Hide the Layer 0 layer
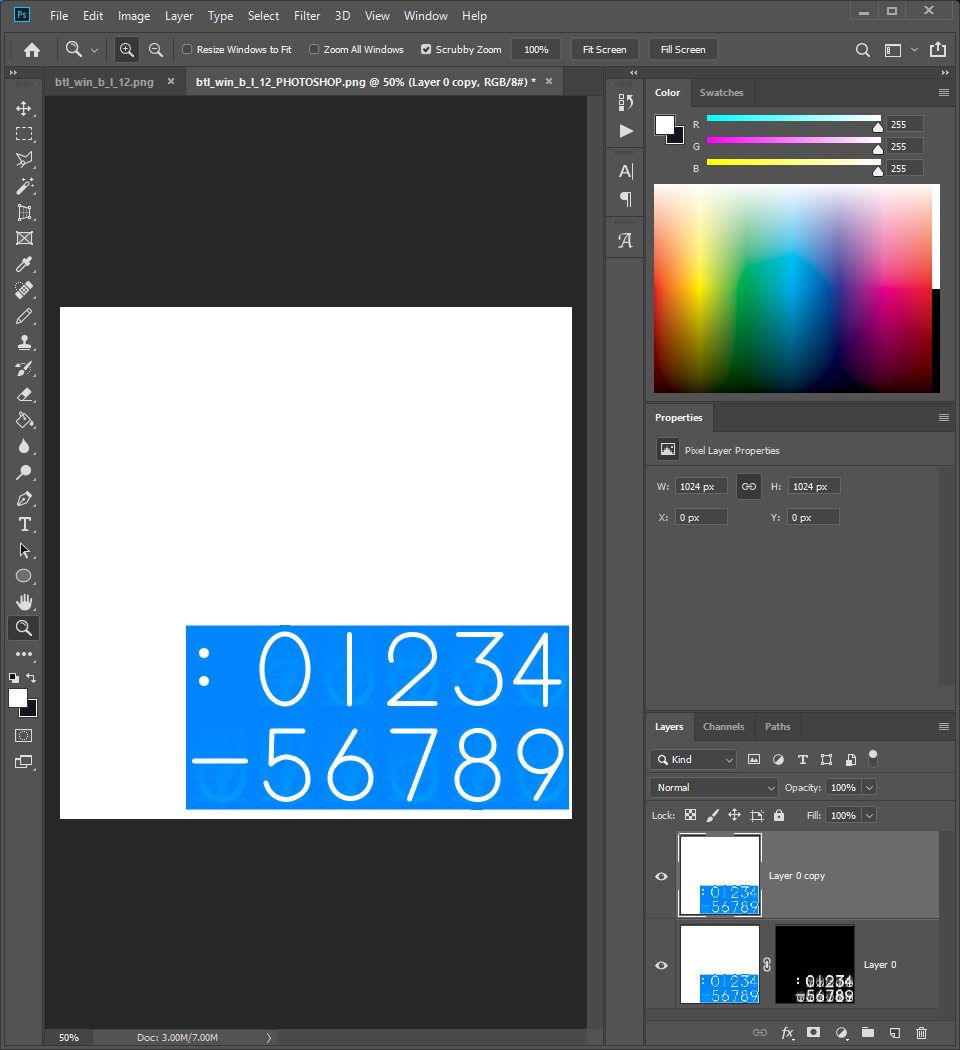Screen dimensions: 960x1050 (x=661, y=965)
